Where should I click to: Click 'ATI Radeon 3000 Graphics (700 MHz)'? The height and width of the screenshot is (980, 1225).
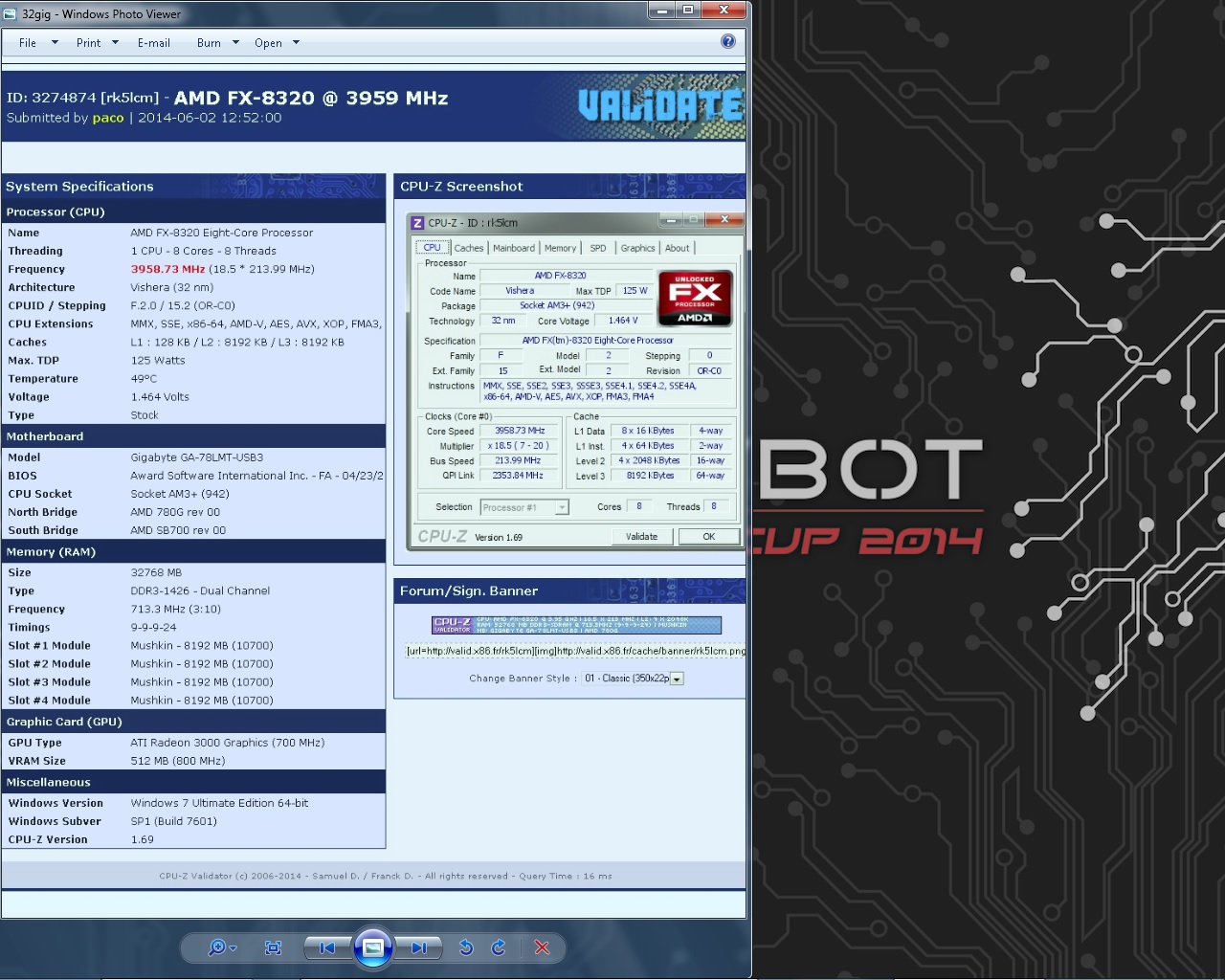click(x=228, y=743)
